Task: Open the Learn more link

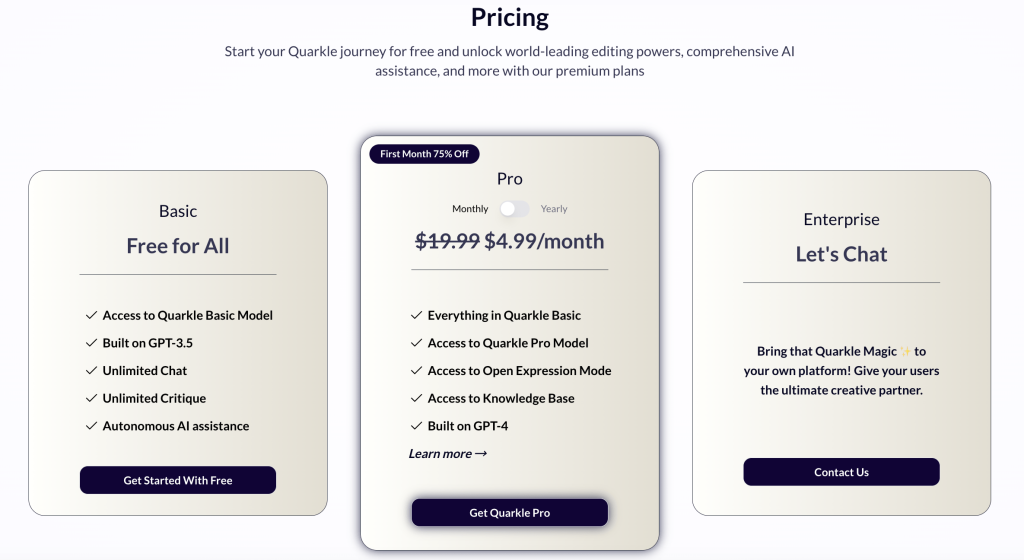Action: pos(440,454)
